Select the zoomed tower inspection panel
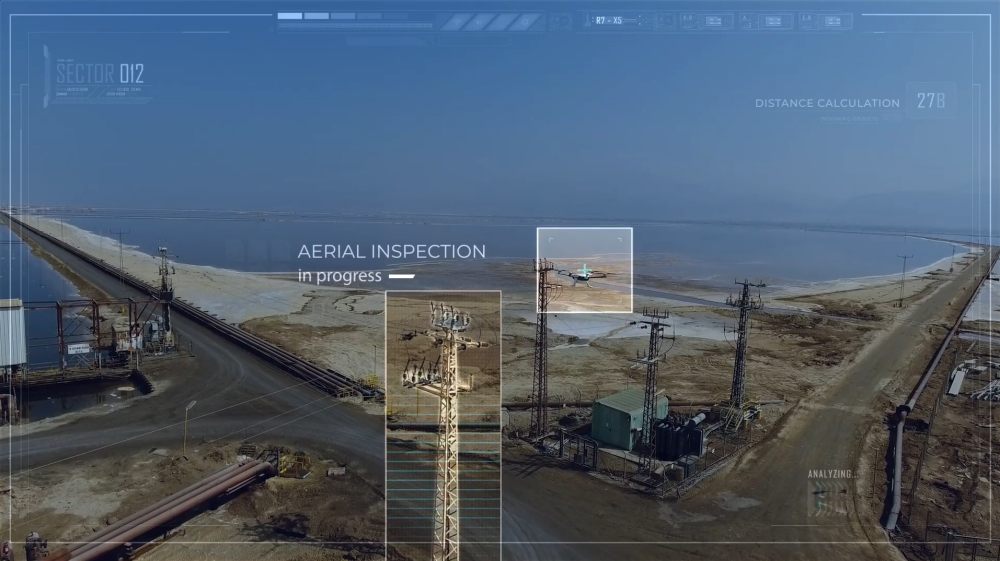 [443, 425]
